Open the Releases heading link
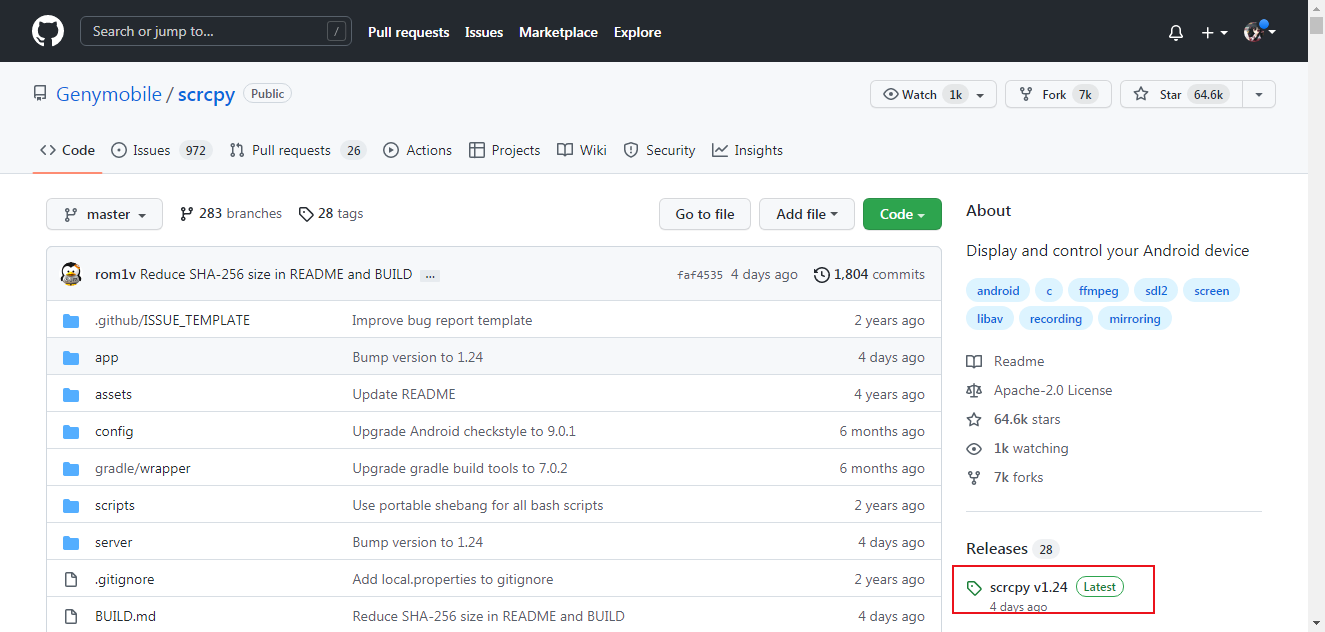This screenshot has height=632, width=1325. pyautogui.click(x=997, y=548)
